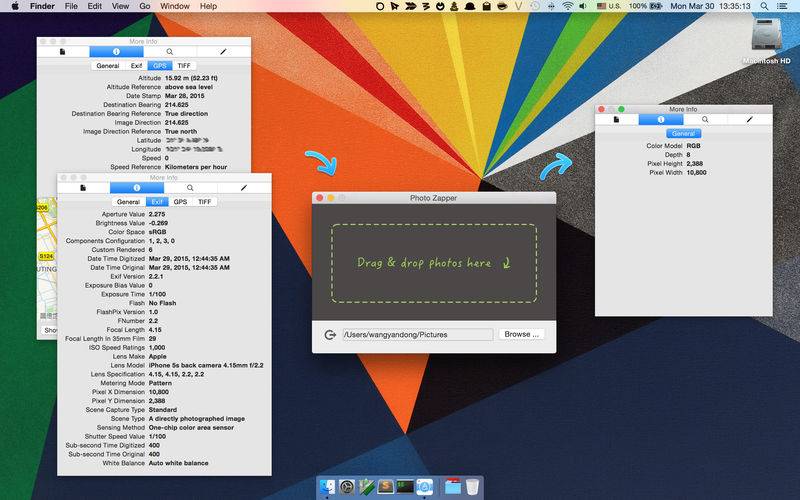The image size is (800, 500).
Task: Open the magnifier tool in the GPS More Info window
Action: 170,52
